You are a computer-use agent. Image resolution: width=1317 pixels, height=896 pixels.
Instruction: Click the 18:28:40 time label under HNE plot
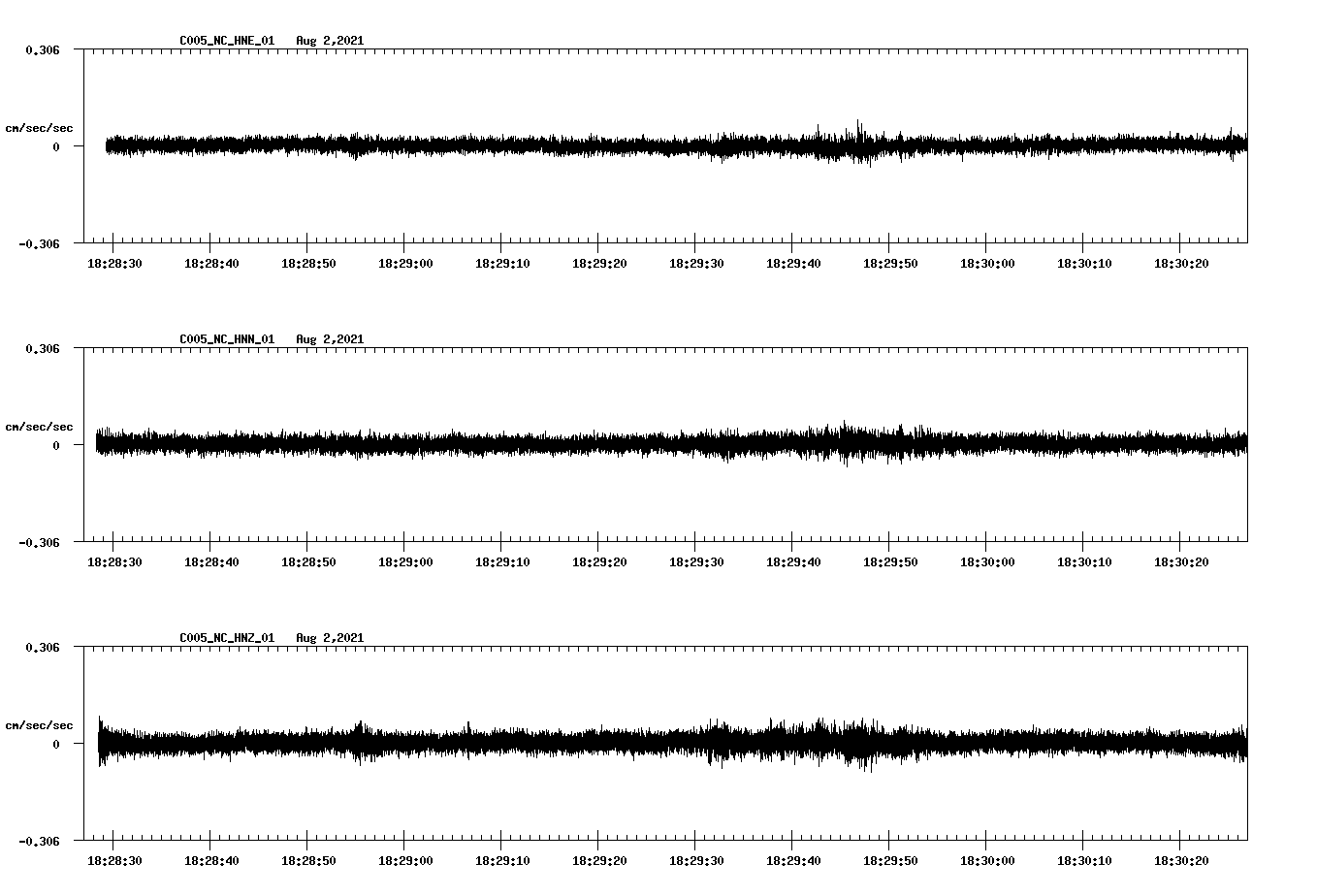[211, 263]
